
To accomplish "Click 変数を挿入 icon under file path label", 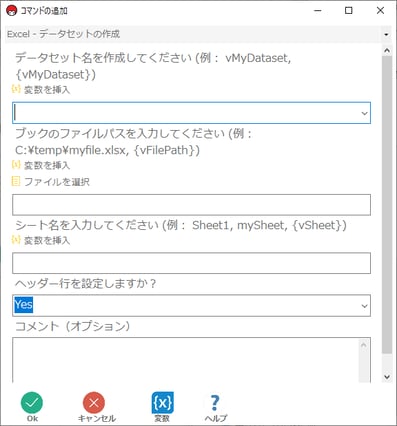I will [x=16, y=164].
